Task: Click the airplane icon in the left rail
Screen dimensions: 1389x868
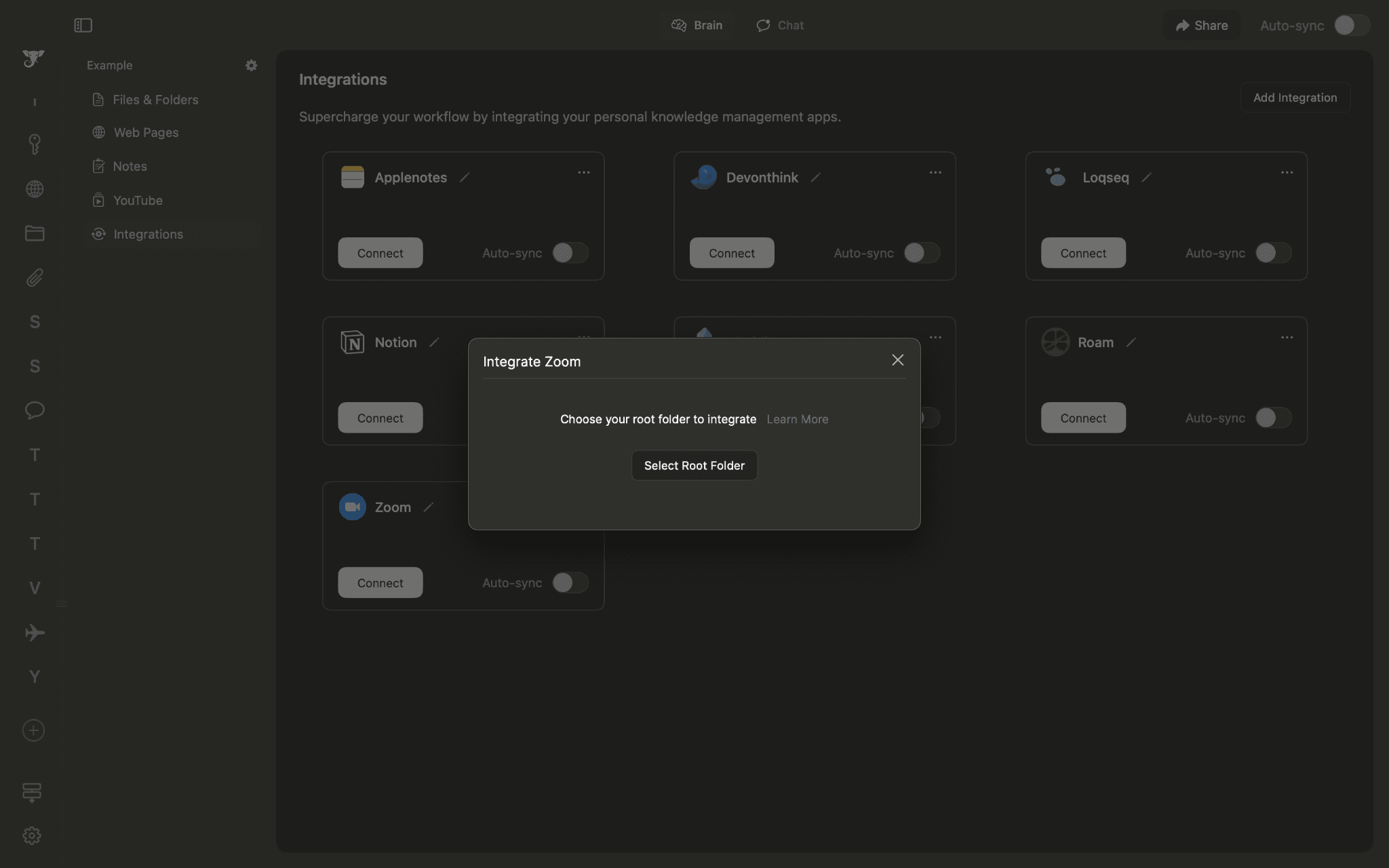Action: pos(33,633)
